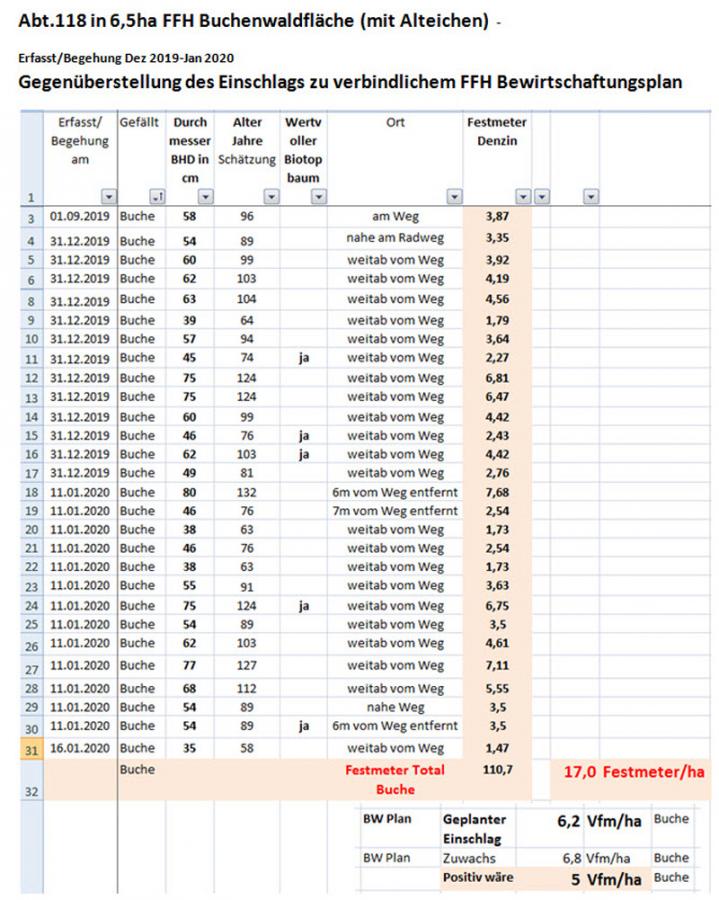Select the 17,0 Festmeter/ha cell
The width and height of the screenshot is (719, 900).
(630, 772)
